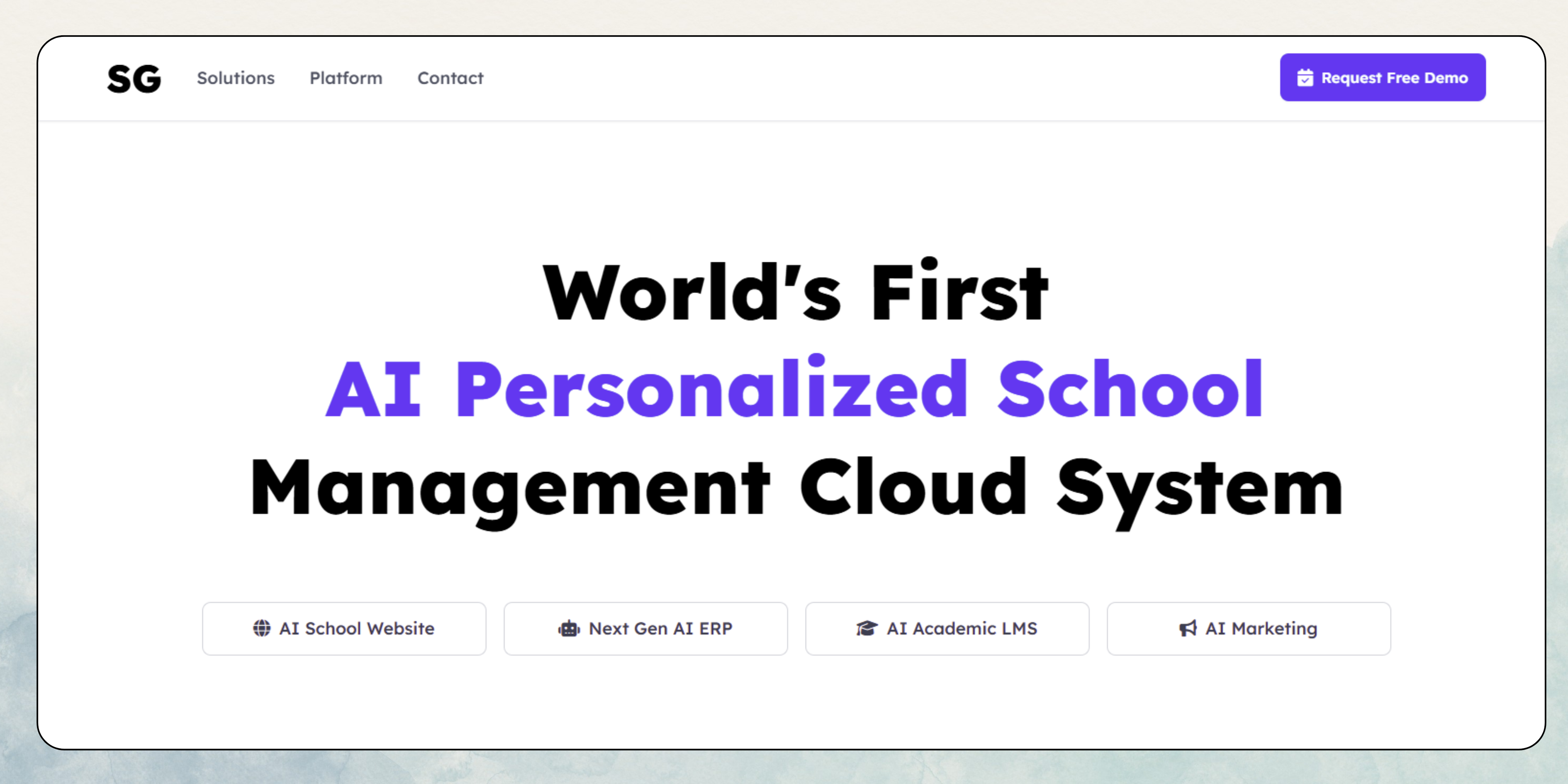Click the graduation cap icon for AI Academic LMS

tap(866, 628)
